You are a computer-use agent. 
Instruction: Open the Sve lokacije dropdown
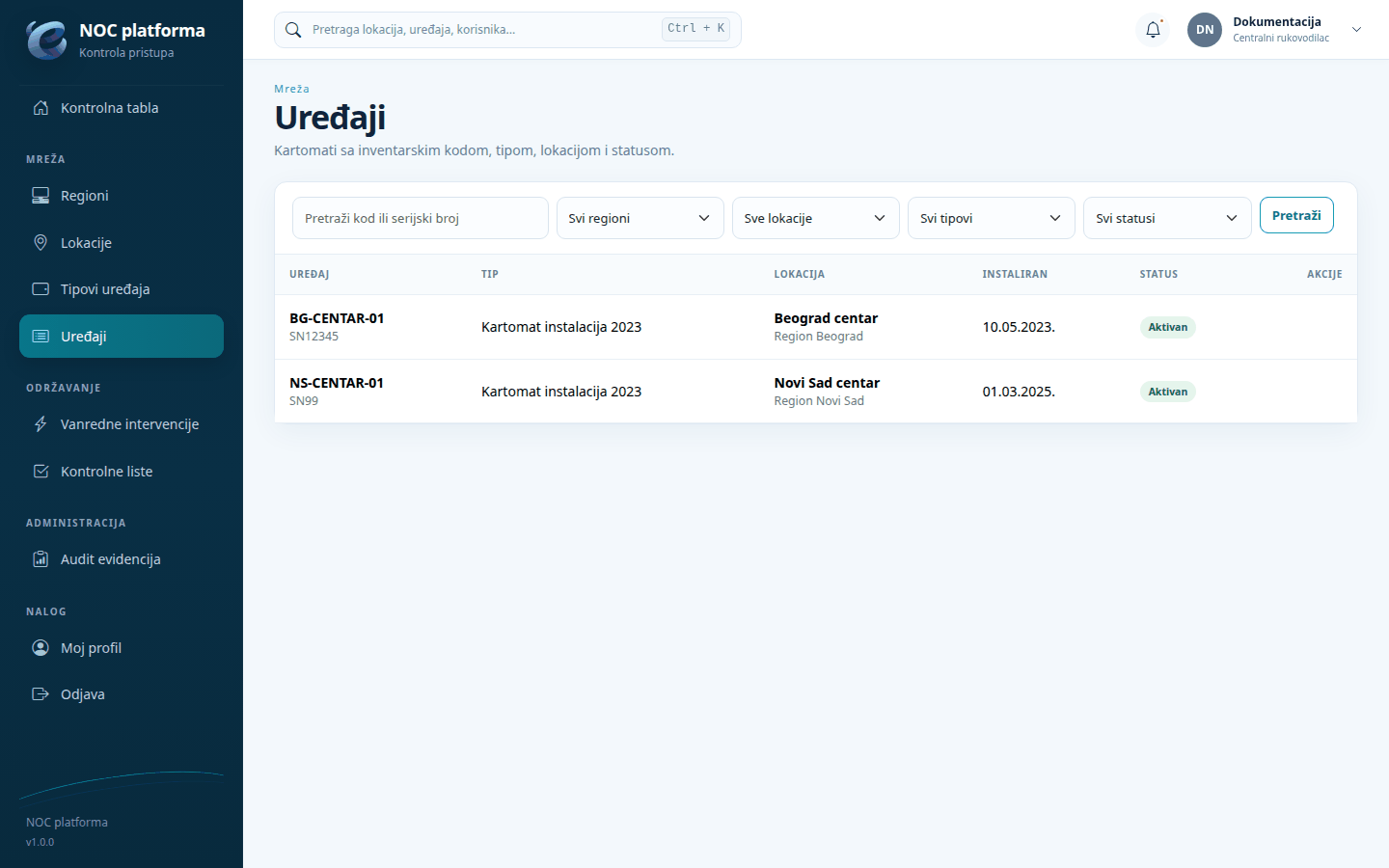click(x=815, y=218)
